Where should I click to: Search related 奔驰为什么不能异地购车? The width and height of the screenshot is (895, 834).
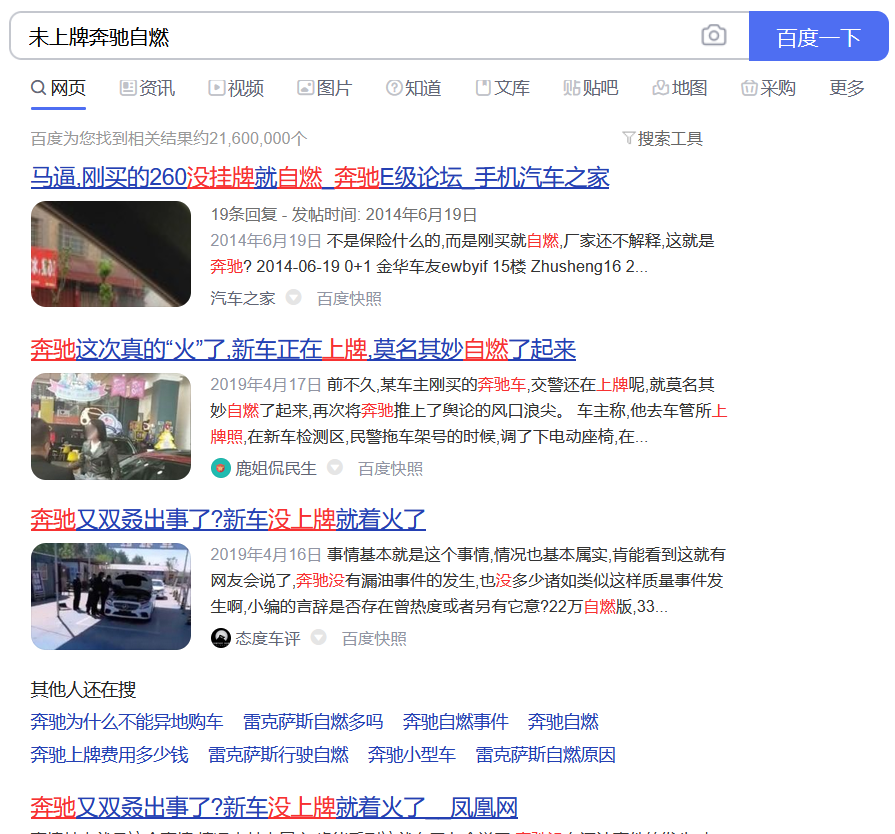point(127,722)
